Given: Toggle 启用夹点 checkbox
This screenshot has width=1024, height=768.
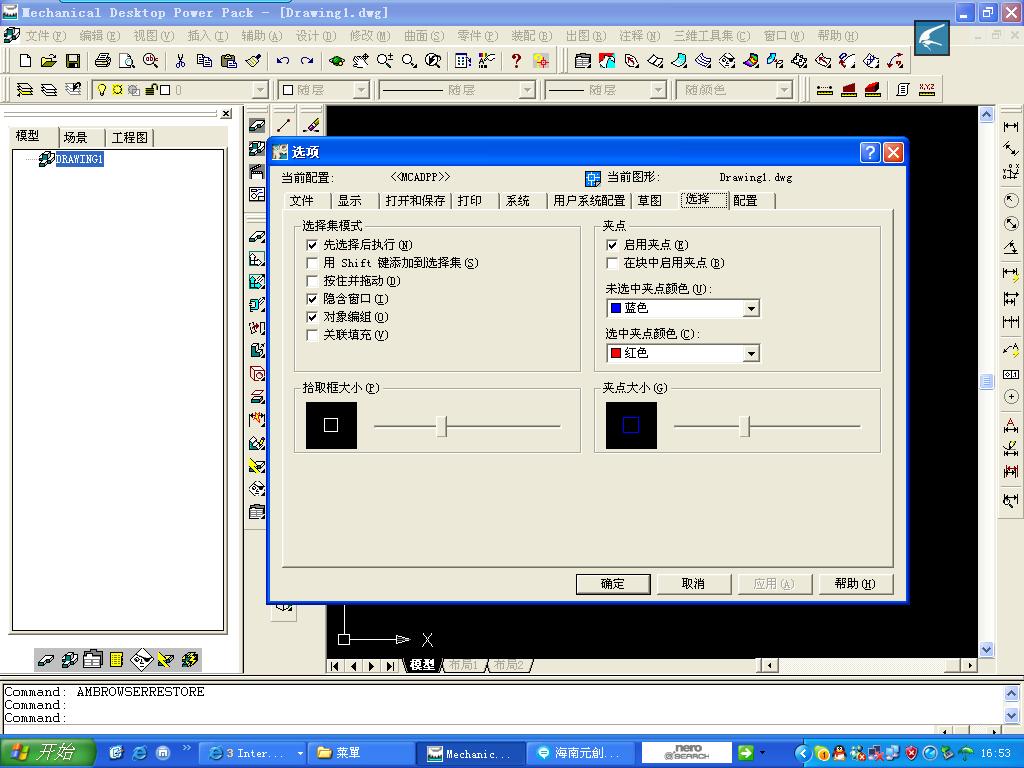Looking at the screenshot, I should [612, 245].
